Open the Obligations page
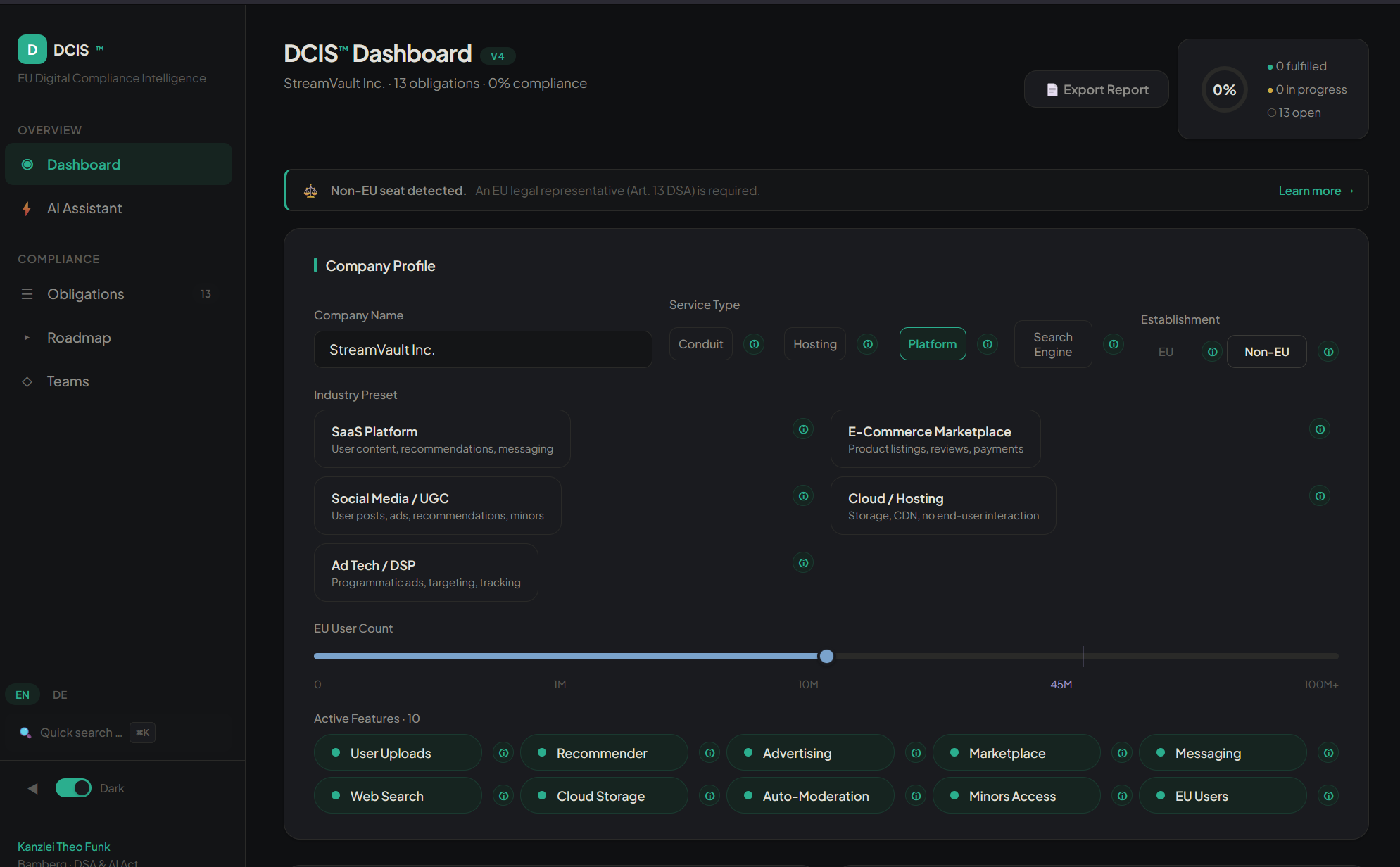The width and height of the screenshot is (1400, 867). 85,294
